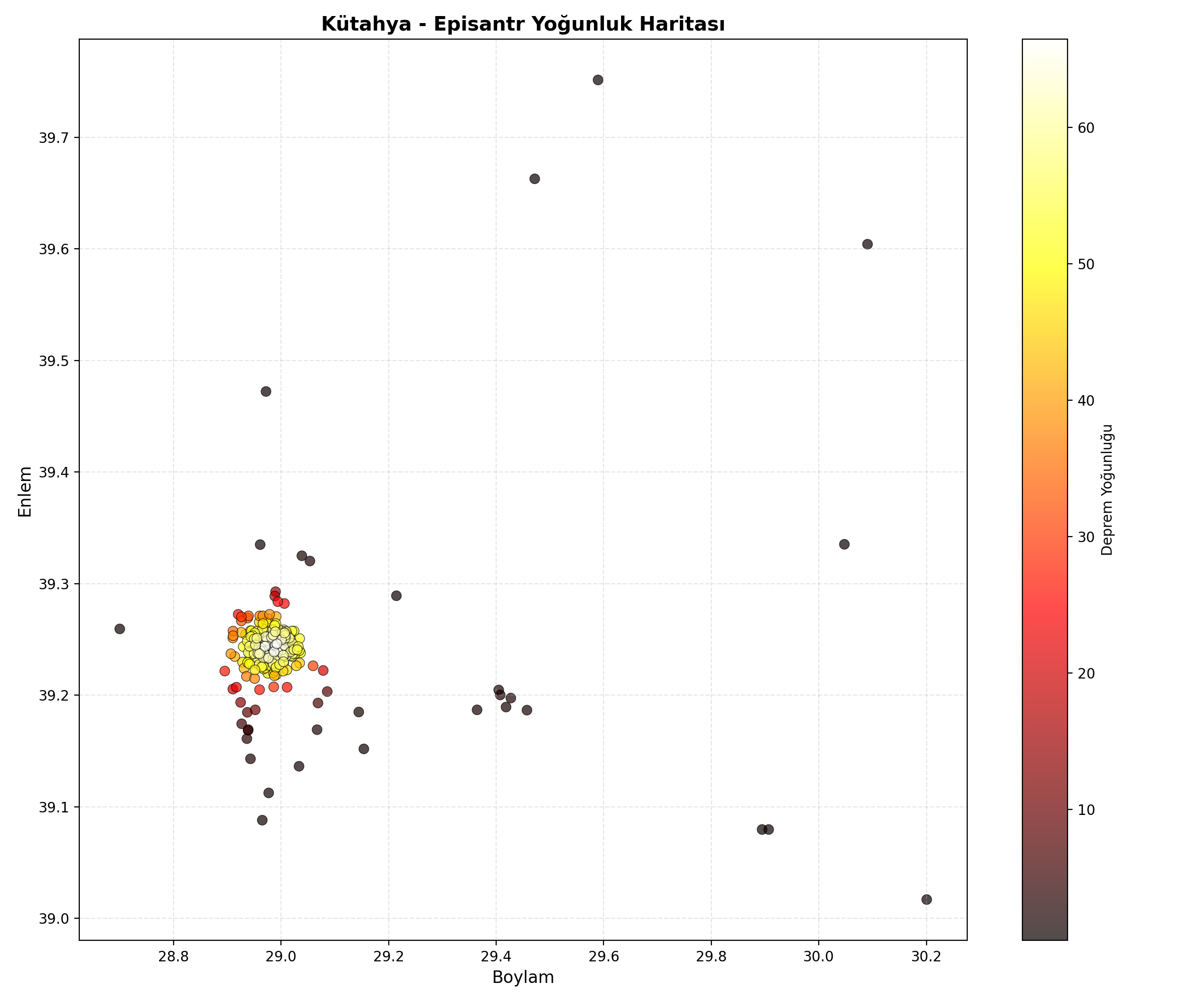
Task: Select the y-axis tick label 39.1
Action: point(55,807)
